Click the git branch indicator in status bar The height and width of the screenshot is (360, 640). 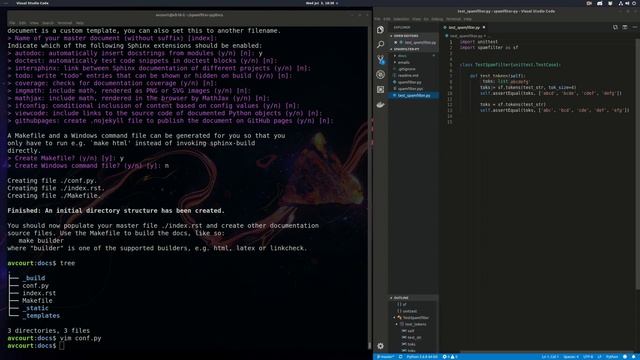pos(385,357)
